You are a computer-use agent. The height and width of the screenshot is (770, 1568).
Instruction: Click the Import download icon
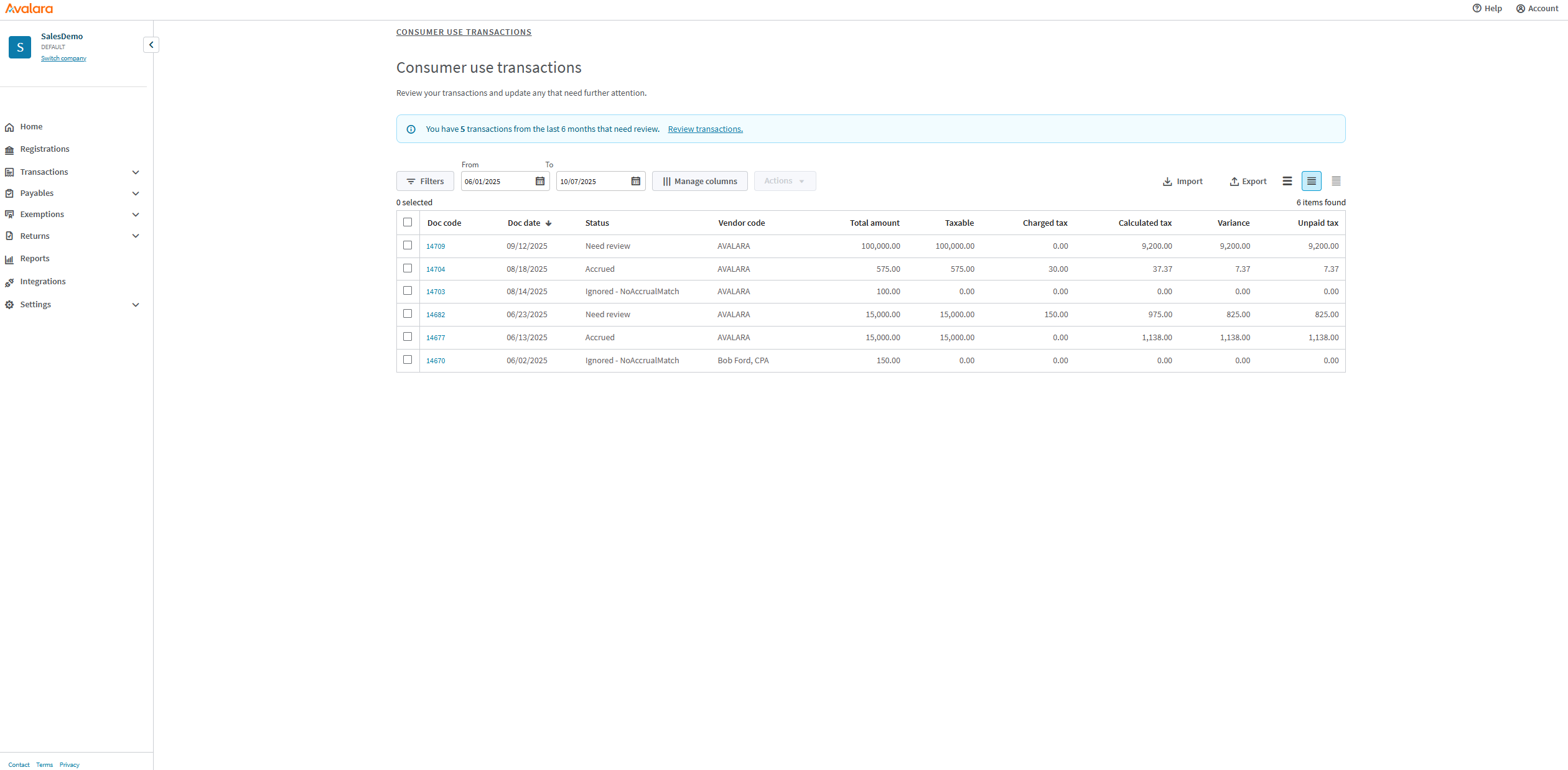1167,182
